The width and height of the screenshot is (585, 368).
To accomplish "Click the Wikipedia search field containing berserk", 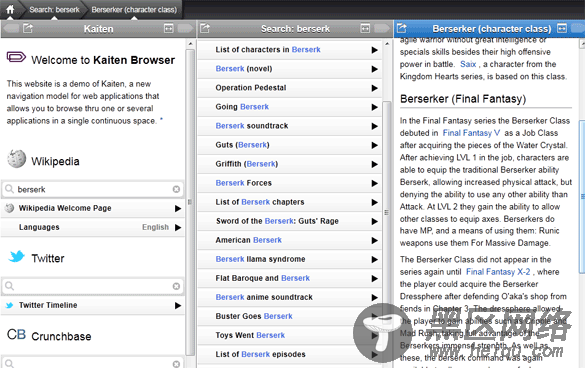I will 93,189.
